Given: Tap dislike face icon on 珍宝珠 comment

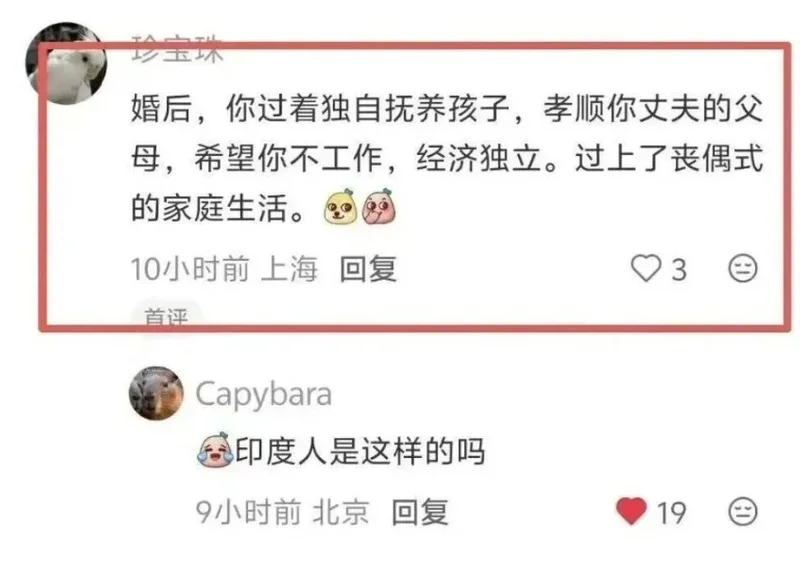Looking at the screenshot, I should point(742,268).
